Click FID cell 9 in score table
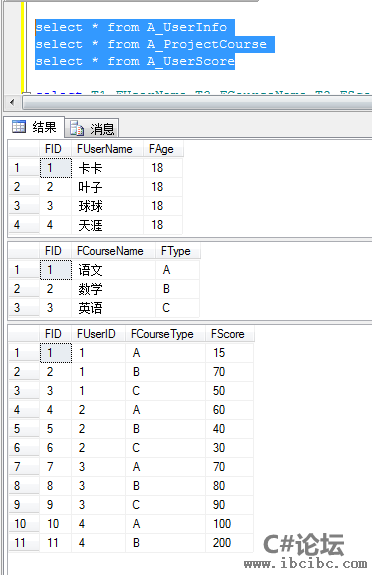 click(x=56, y=505)
